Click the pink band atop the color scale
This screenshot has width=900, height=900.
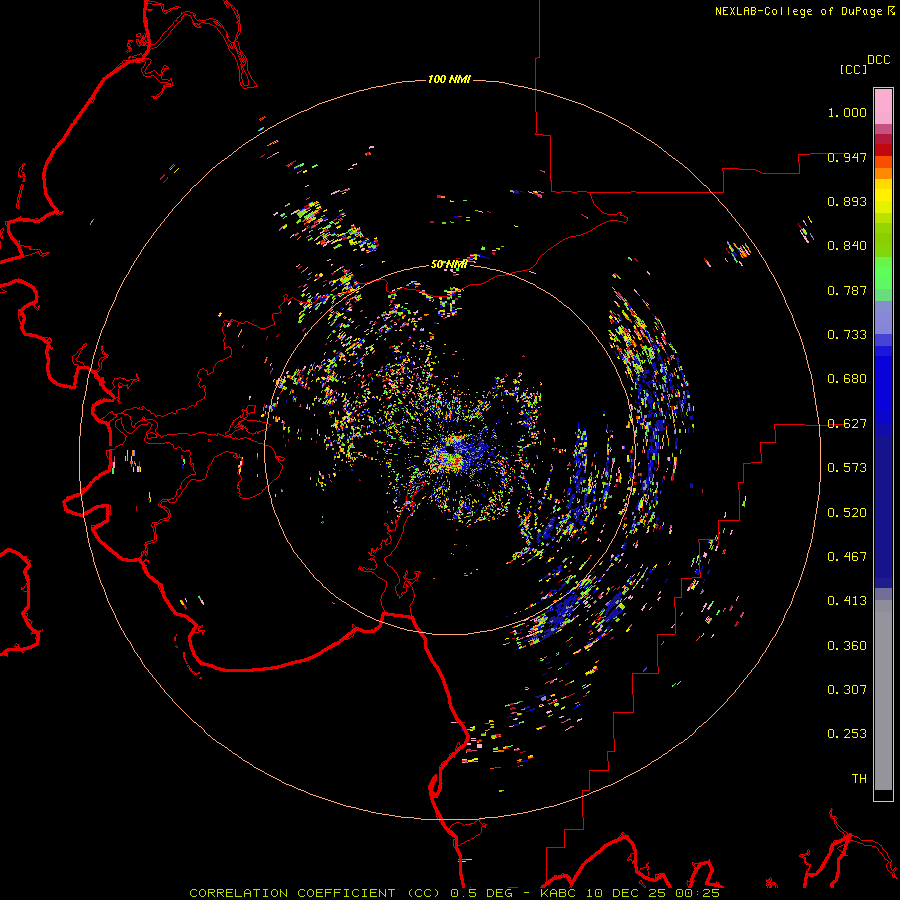click(x=883, y=106)
